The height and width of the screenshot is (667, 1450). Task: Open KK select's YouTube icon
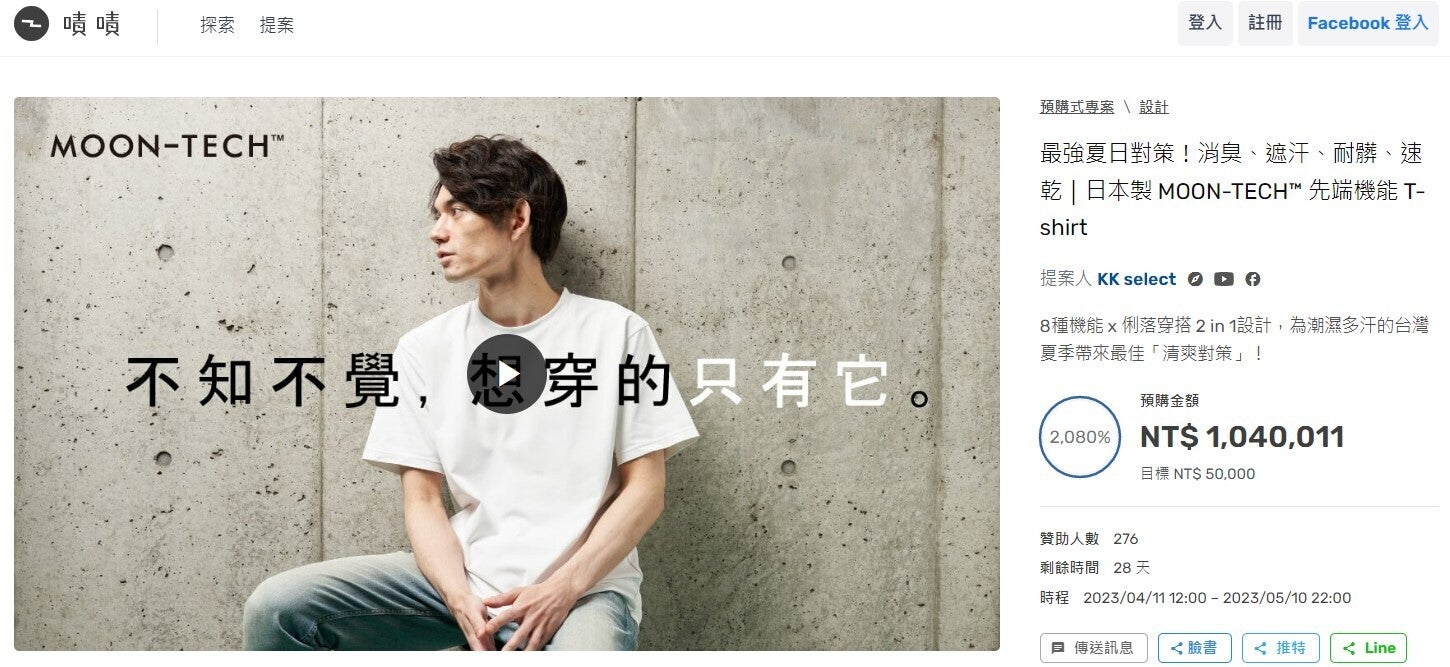(x=1224, y=279)
